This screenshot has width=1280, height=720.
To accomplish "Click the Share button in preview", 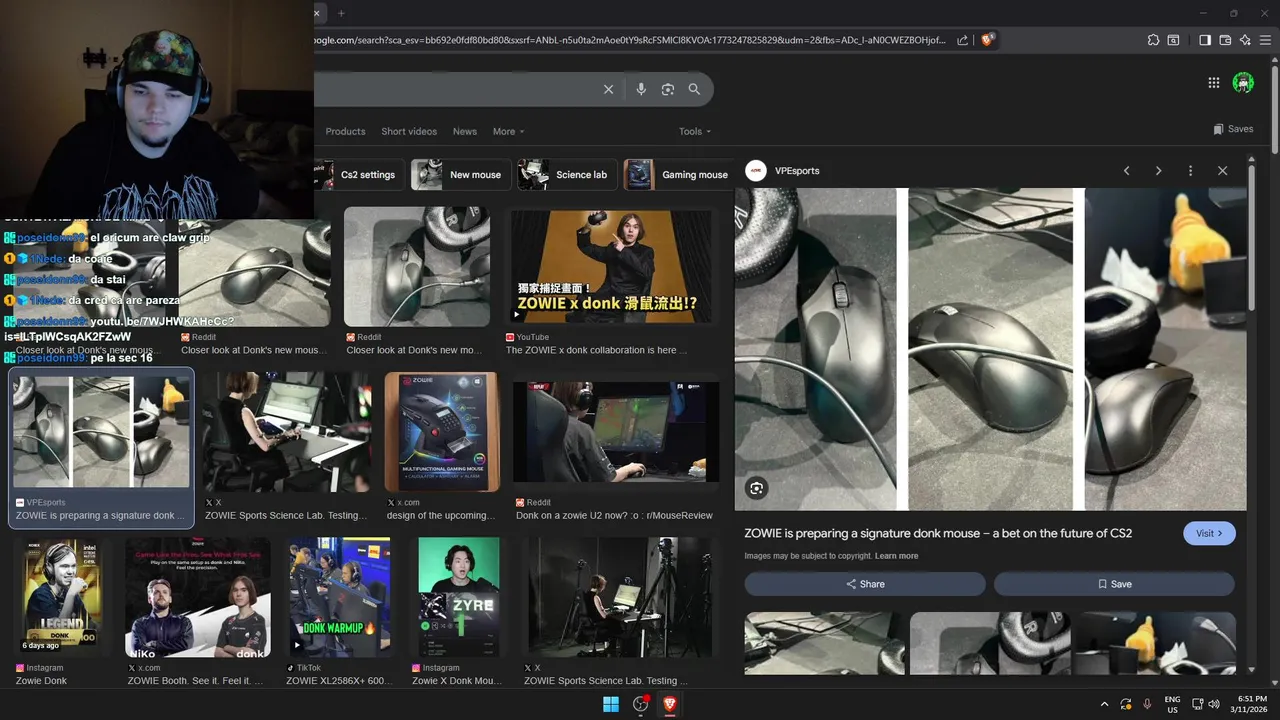I will (x=865, y=584).
